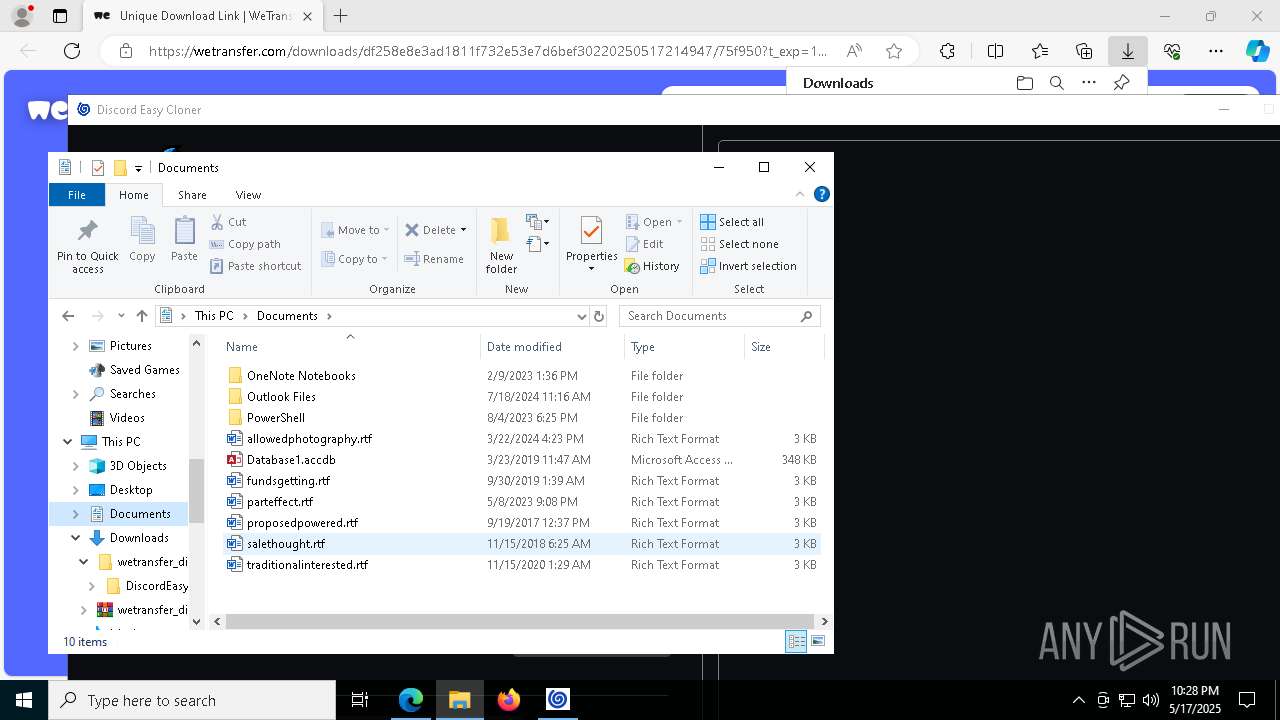
Task: Expand address bar history dropdown
Action: click(581, 316)
